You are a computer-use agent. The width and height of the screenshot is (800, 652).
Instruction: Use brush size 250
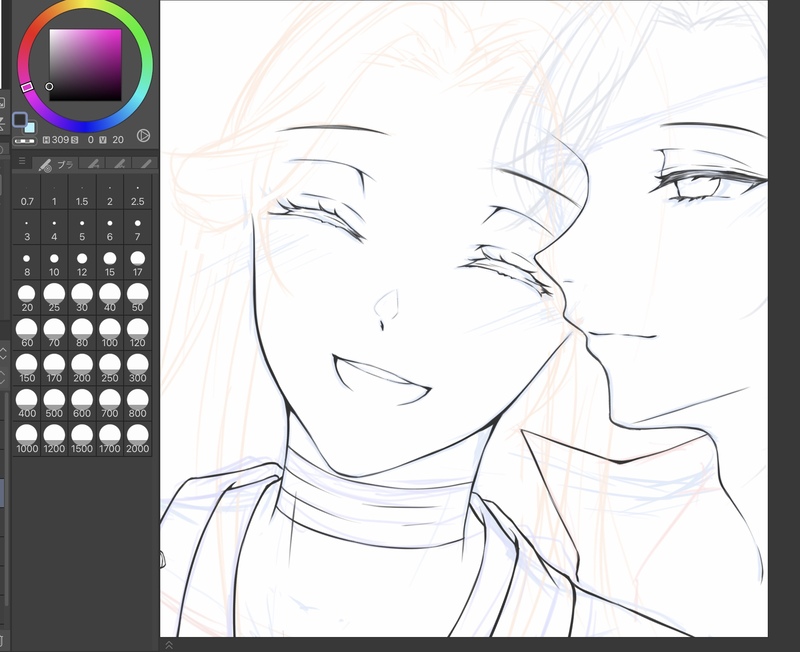pos(110,368)
